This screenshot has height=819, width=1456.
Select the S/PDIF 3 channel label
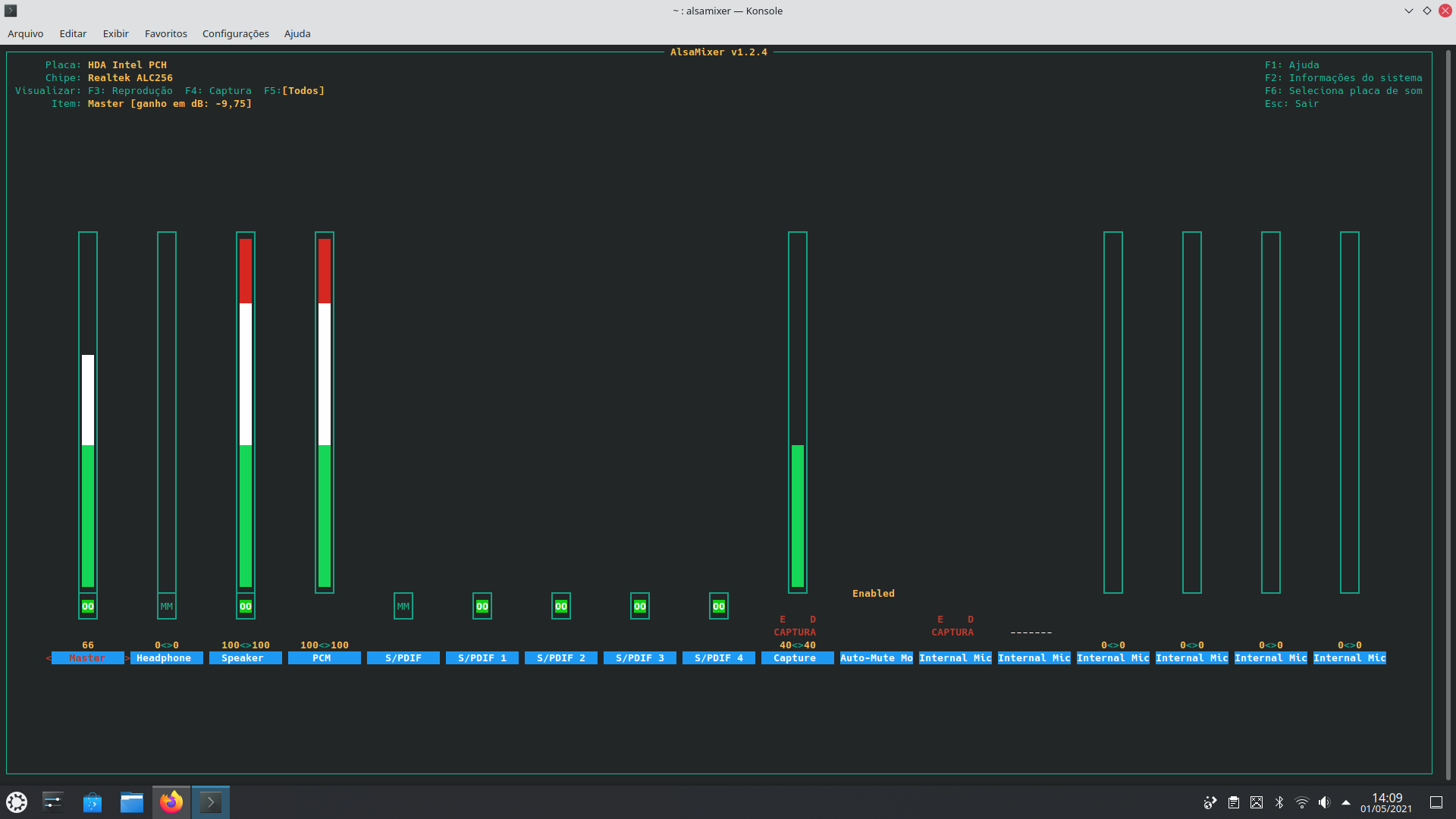click(x=640, y=657)
